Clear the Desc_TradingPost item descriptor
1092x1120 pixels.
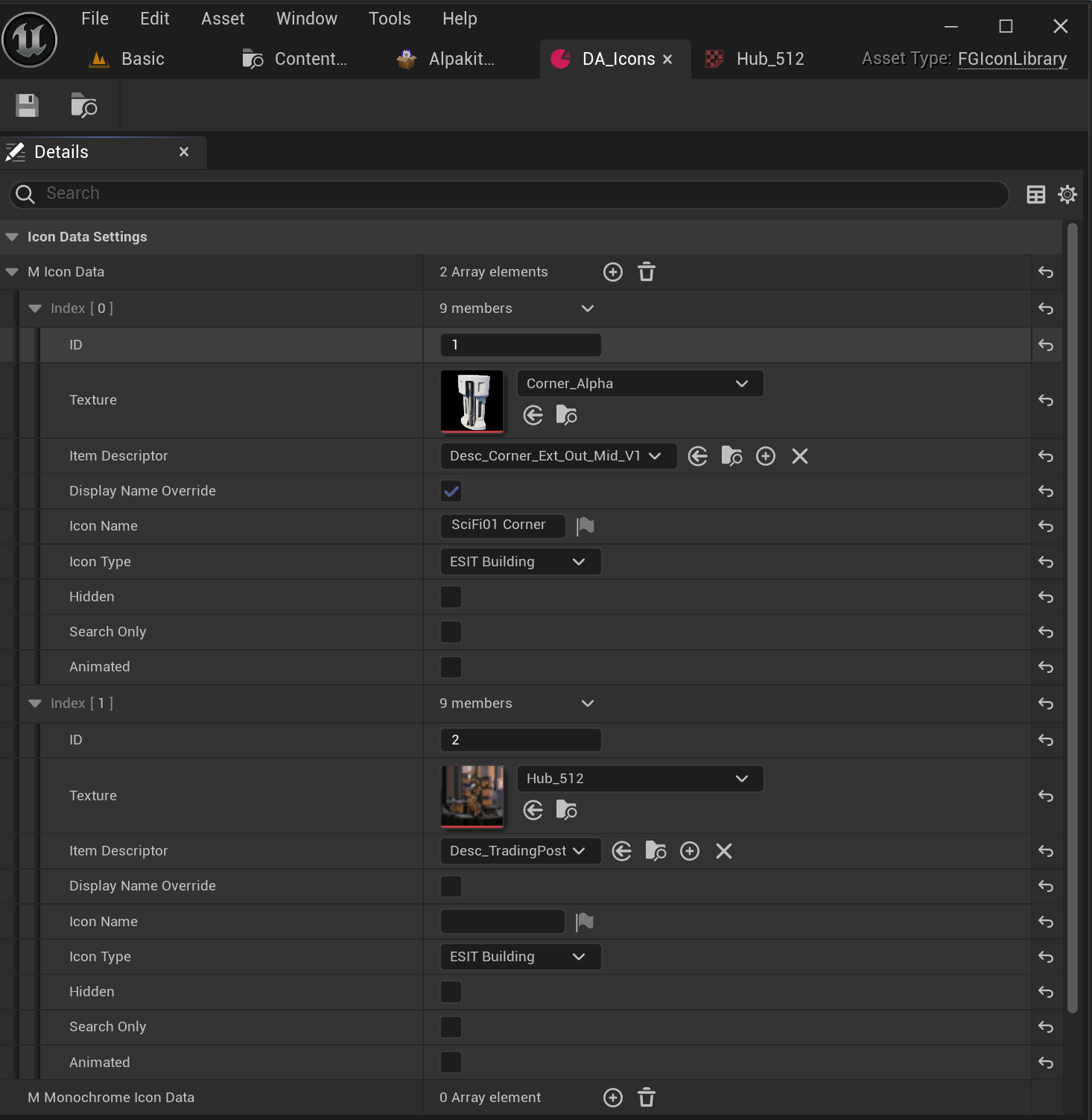[723, 851]
